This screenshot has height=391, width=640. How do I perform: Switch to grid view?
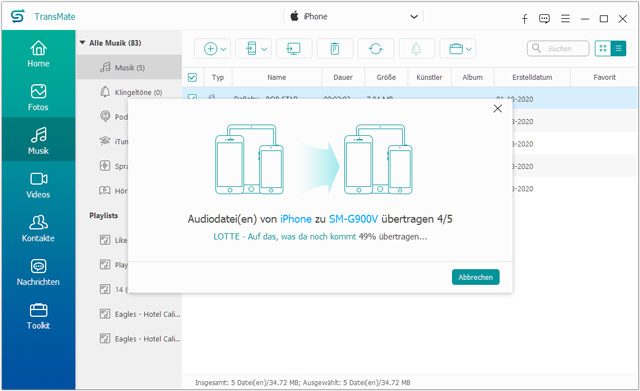[602, 49]
